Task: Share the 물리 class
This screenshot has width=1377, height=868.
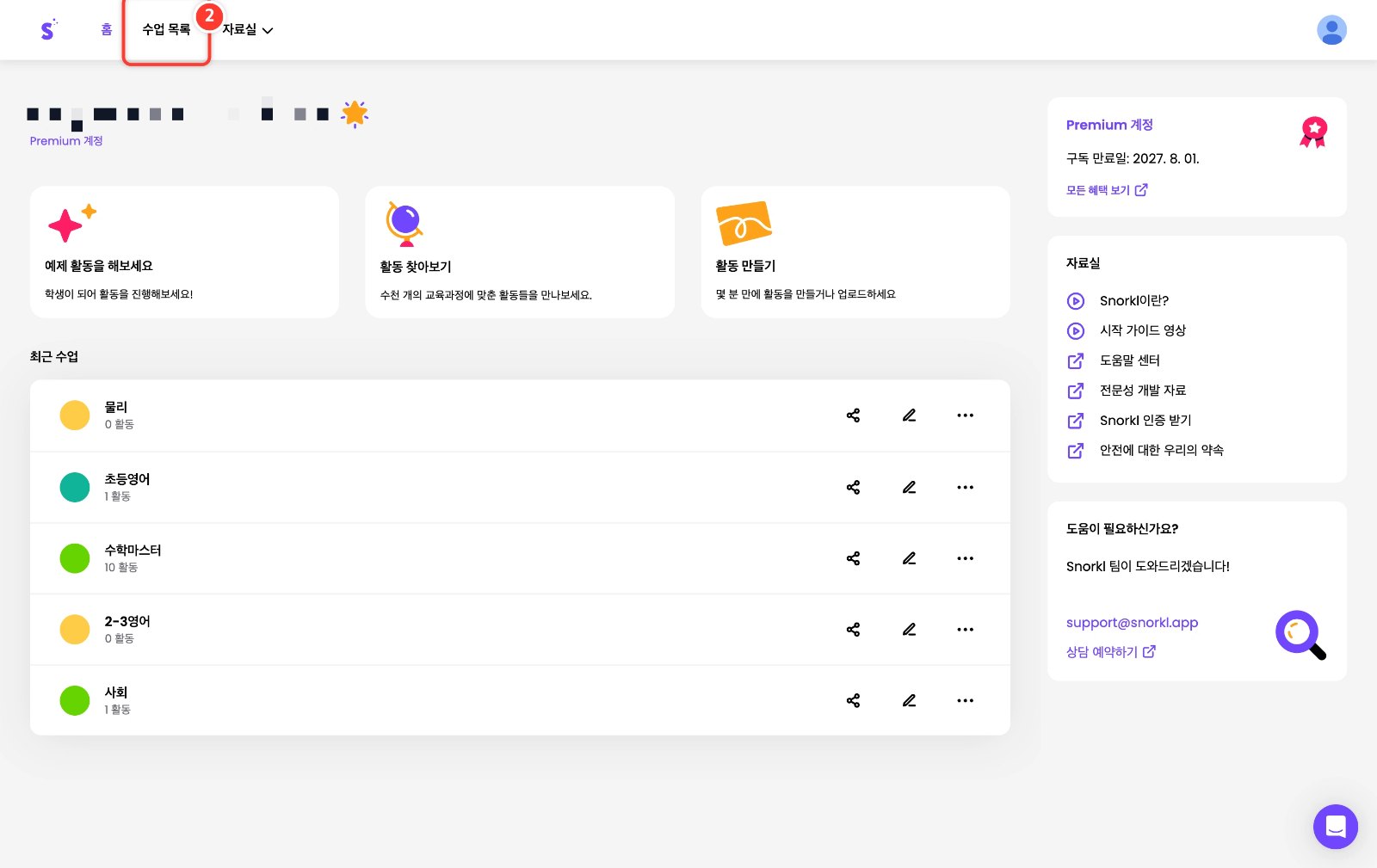Action: pos(853,416)
